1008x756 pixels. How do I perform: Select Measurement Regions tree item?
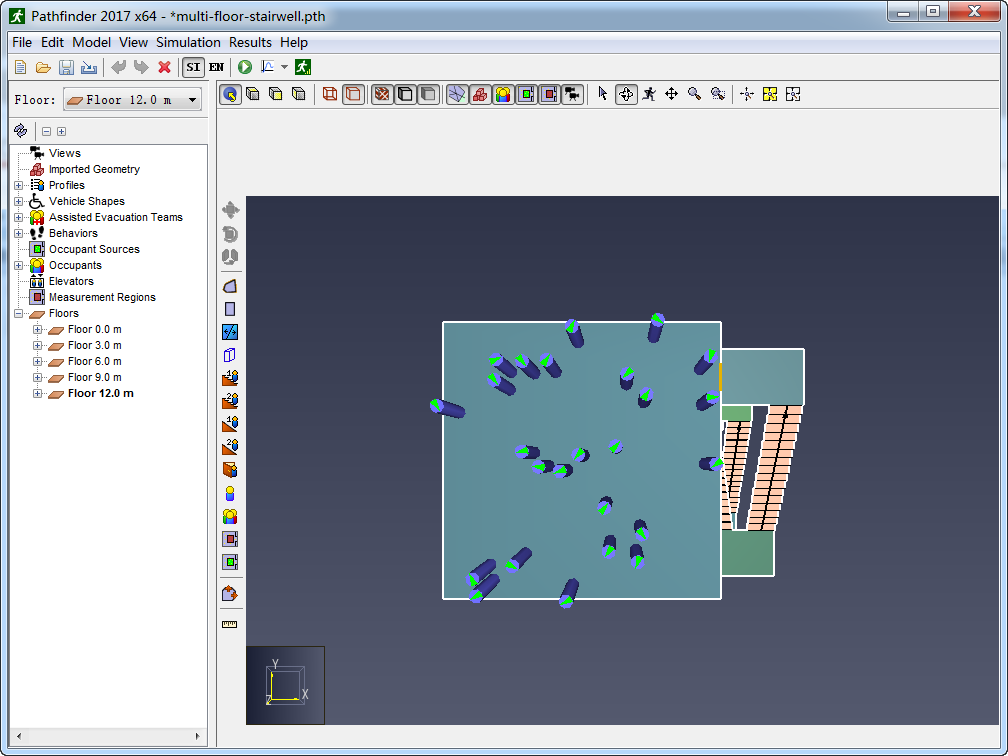(102, 297)
